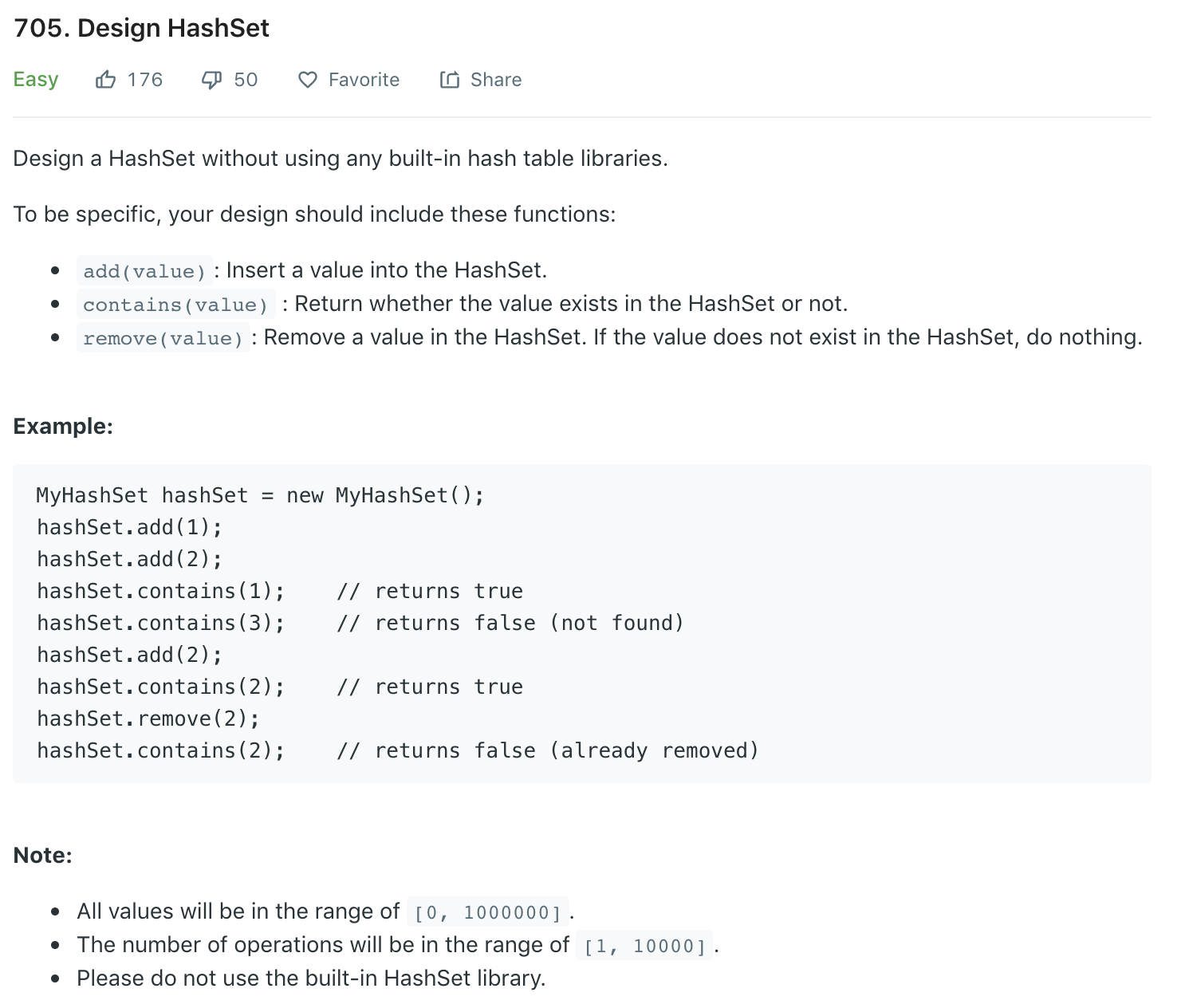The image size is (1185, 1008).
Task: Click the dislike count 50
Action: (246, 80)
